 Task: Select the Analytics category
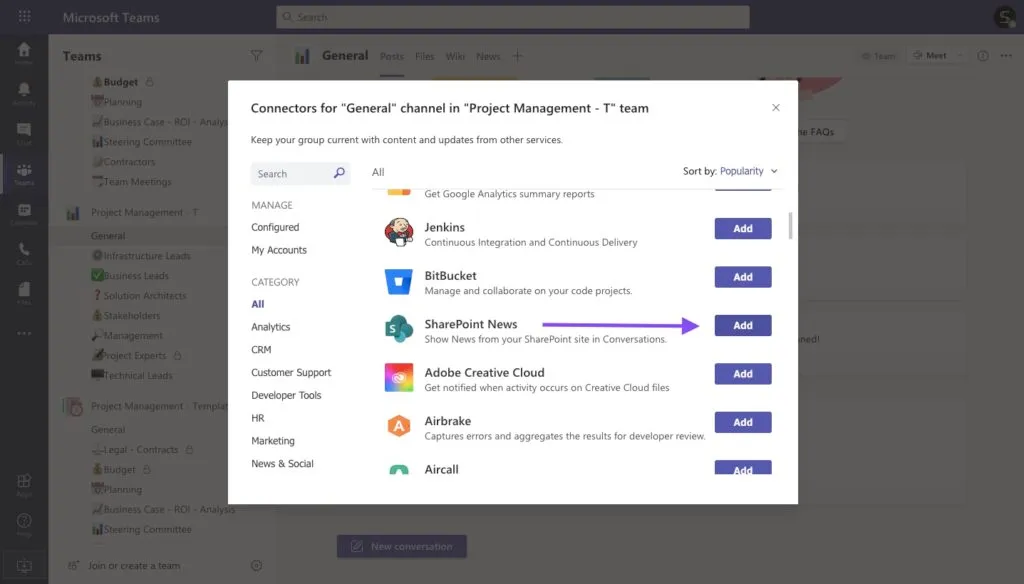270,327
